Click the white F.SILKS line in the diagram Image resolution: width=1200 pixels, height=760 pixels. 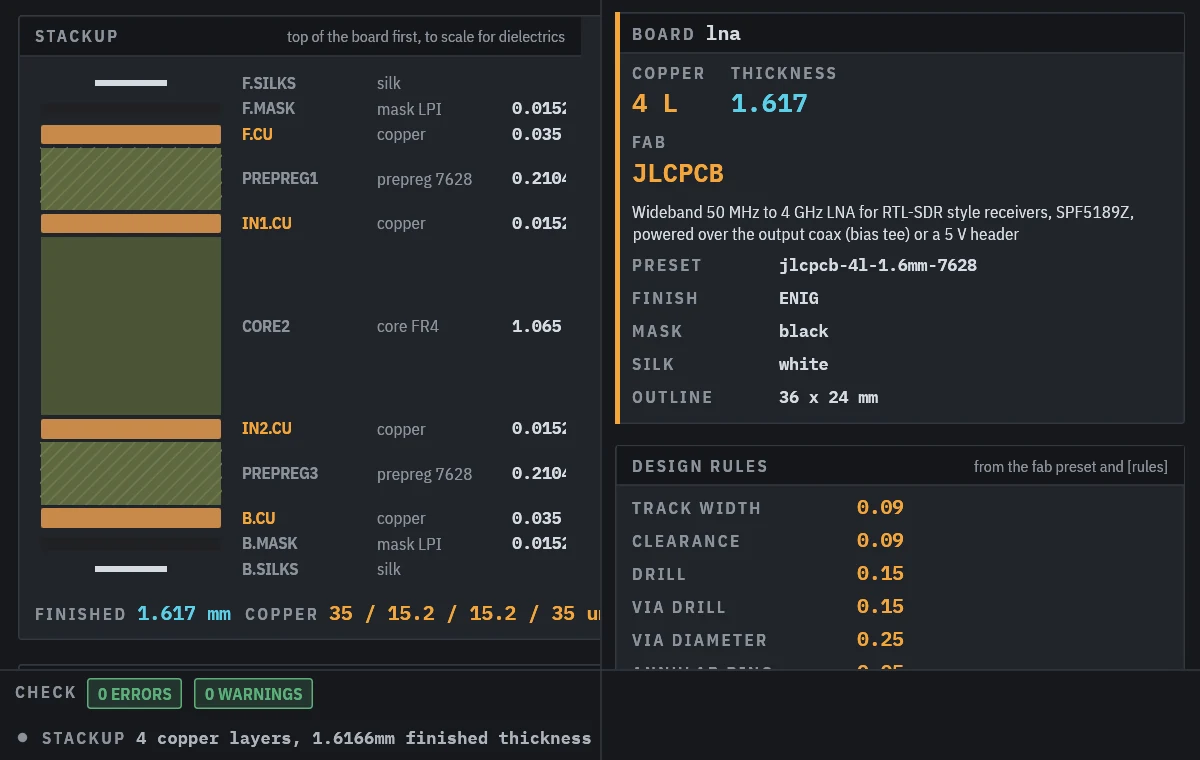(x=131, y=83)
